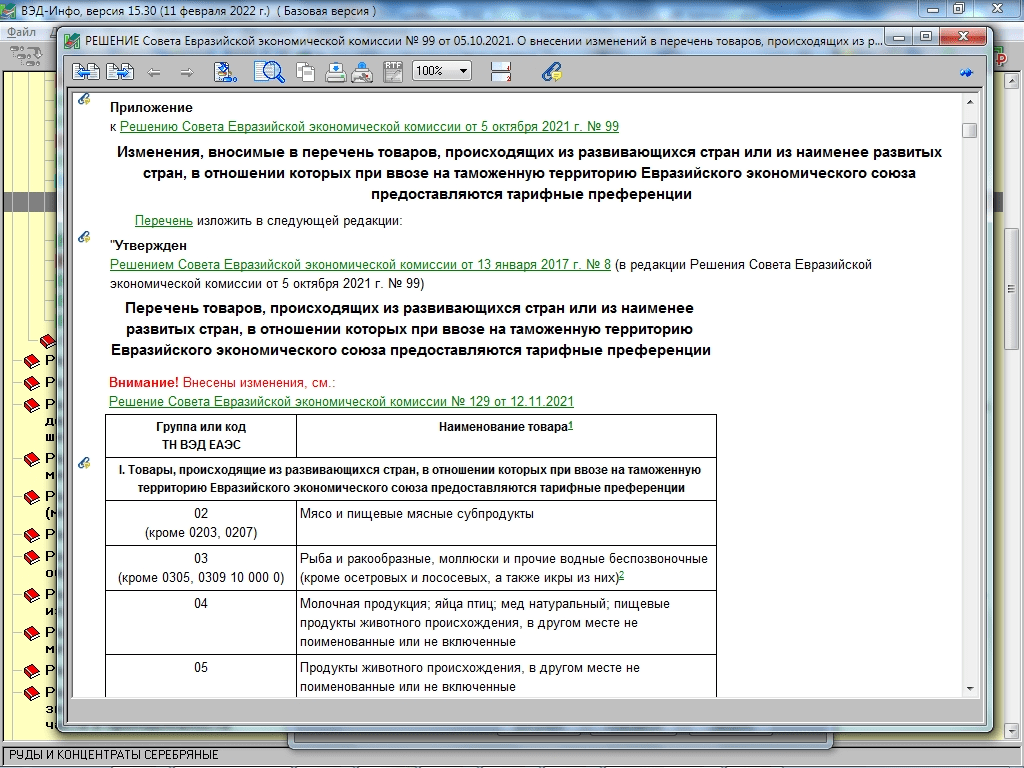The width and height of the screenshot is (1024, 768).
Task: Print the document icon
Action: pyautogui.click(x=335, y=72)
